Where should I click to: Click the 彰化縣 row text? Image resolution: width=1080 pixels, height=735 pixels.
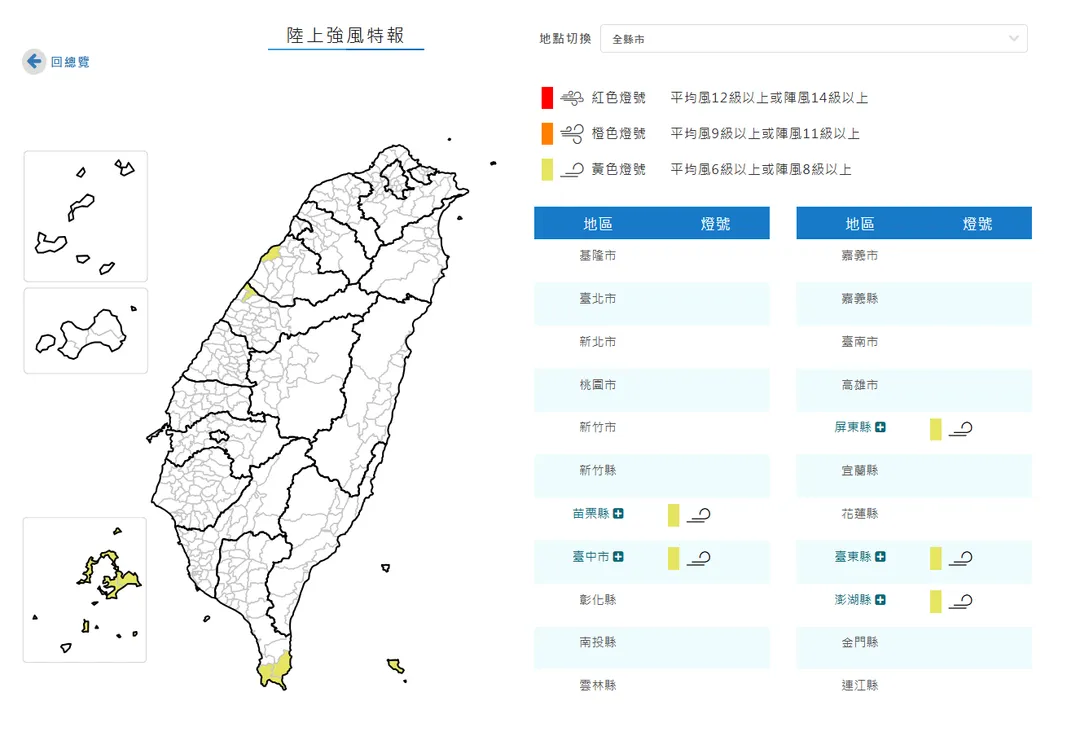click(598, 599)
